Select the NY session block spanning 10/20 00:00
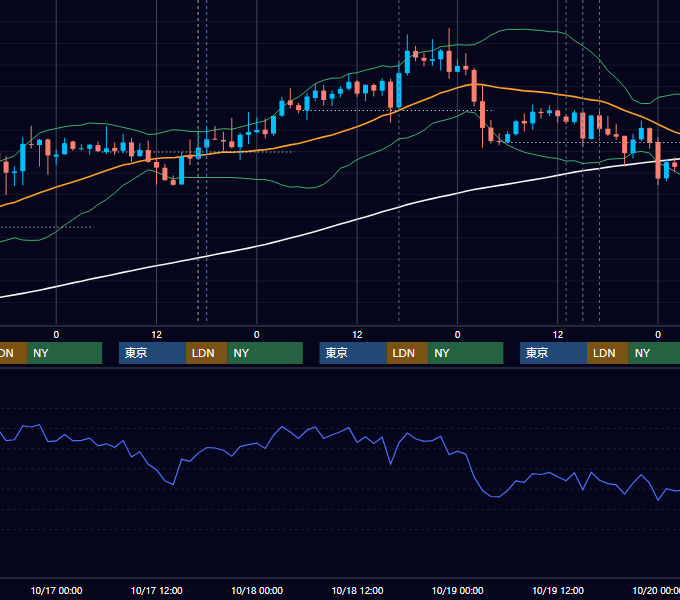 pos(654,353)
